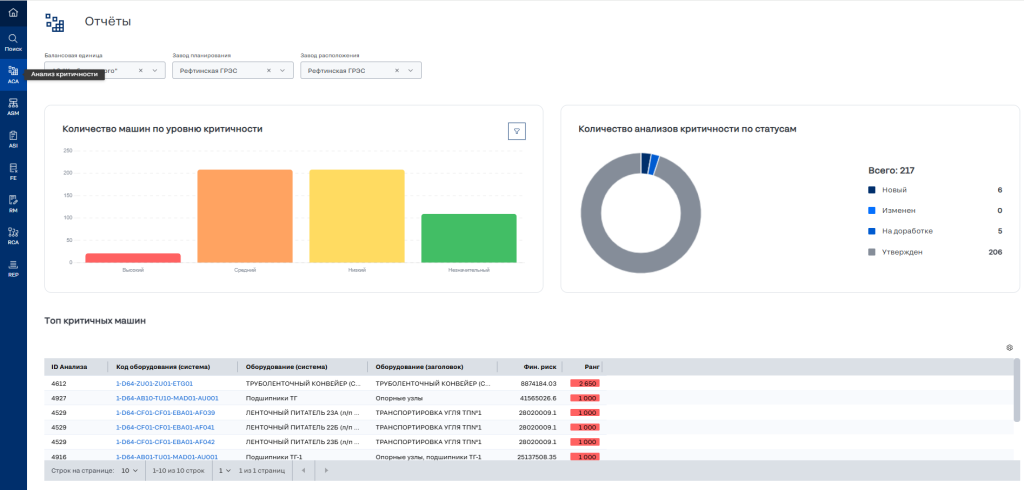This screenshot has height=490, width=1024.
Task: Go to the ASM sidebar module
Action: (13, 106)
